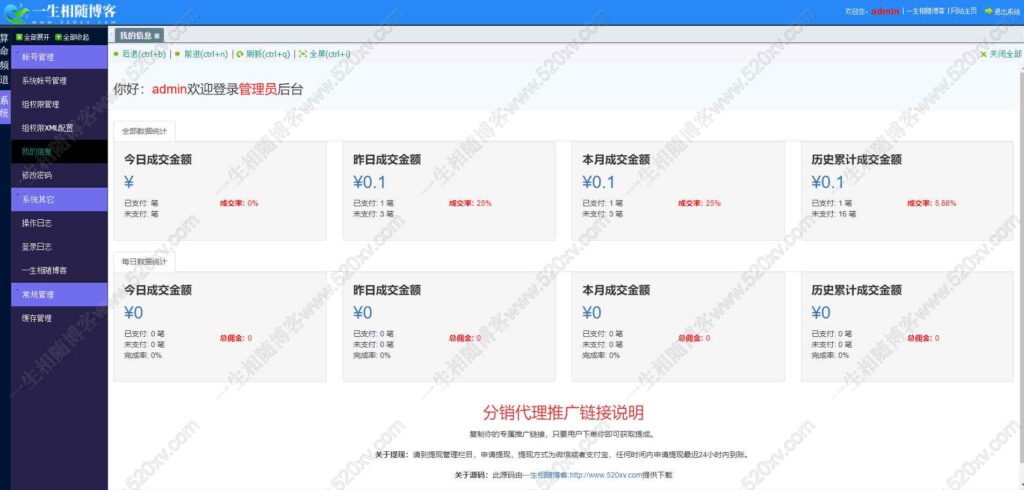Switch to the 算命频道 channel tab
Image resolution: width=1024 pixels, height=490 pixels.
(5, 59)
